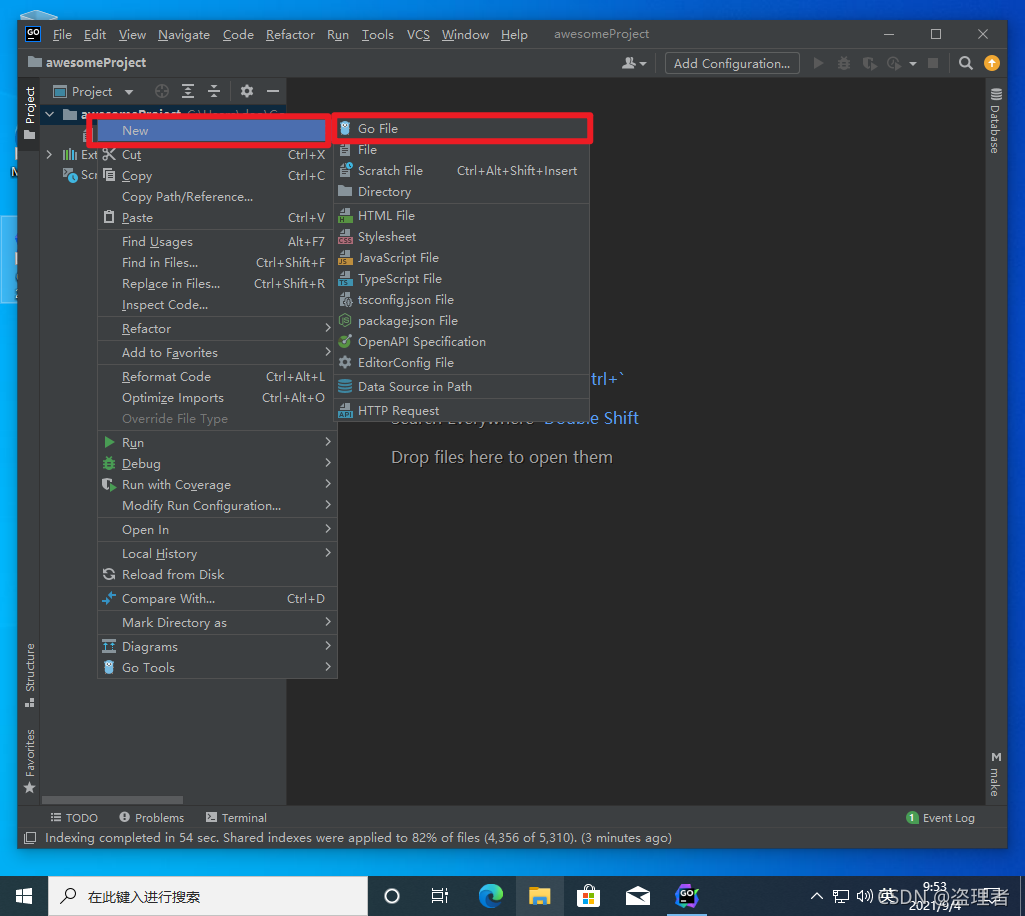Screen dimensions: 1025x916
Task: Click the Stop square toolbar icon
Action: click(x=933, y=63)
